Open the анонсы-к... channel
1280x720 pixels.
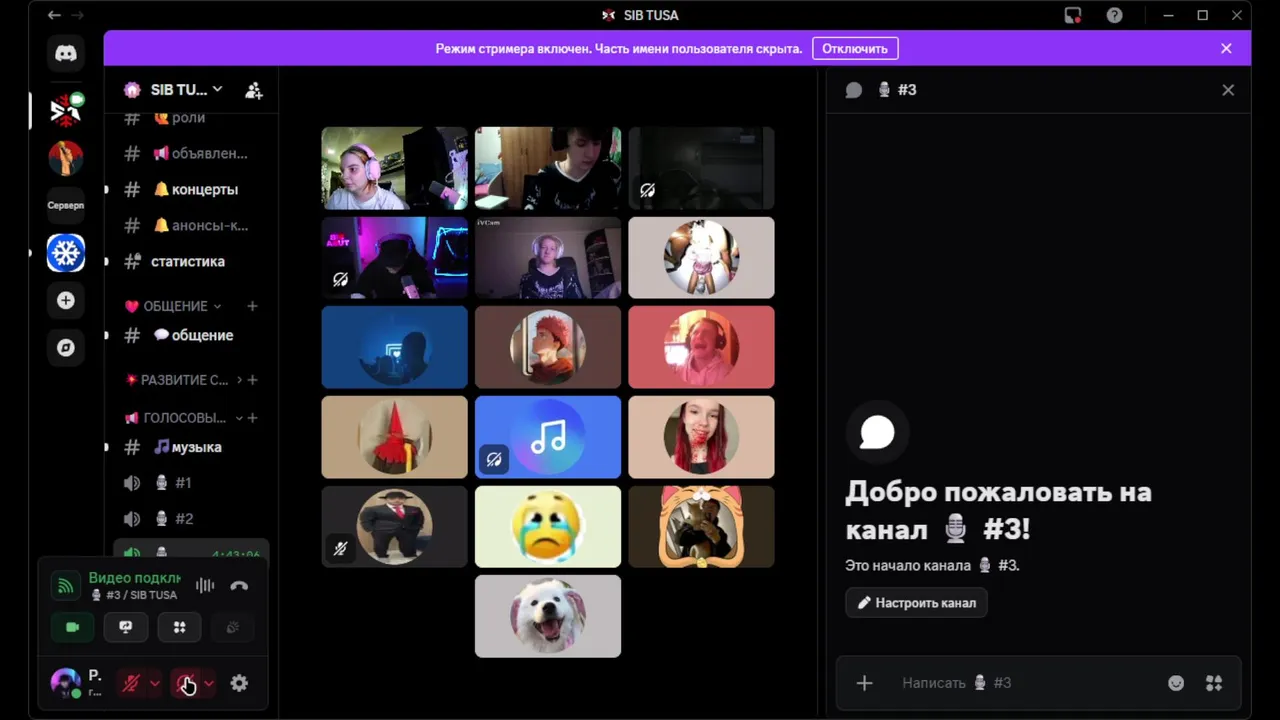(190, 225)
